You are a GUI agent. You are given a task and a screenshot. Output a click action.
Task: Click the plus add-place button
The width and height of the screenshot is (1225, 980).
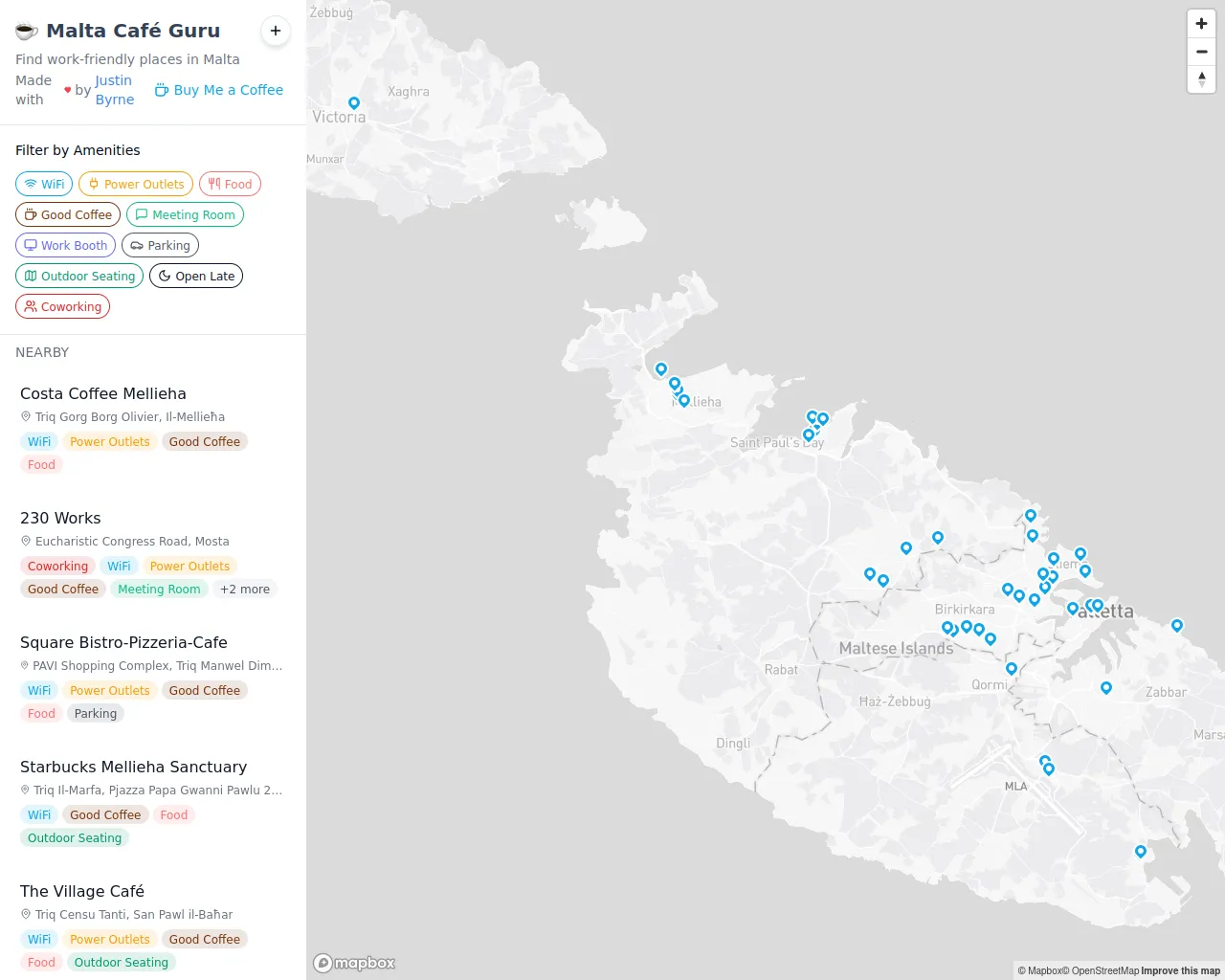click(x=276, y=31)
